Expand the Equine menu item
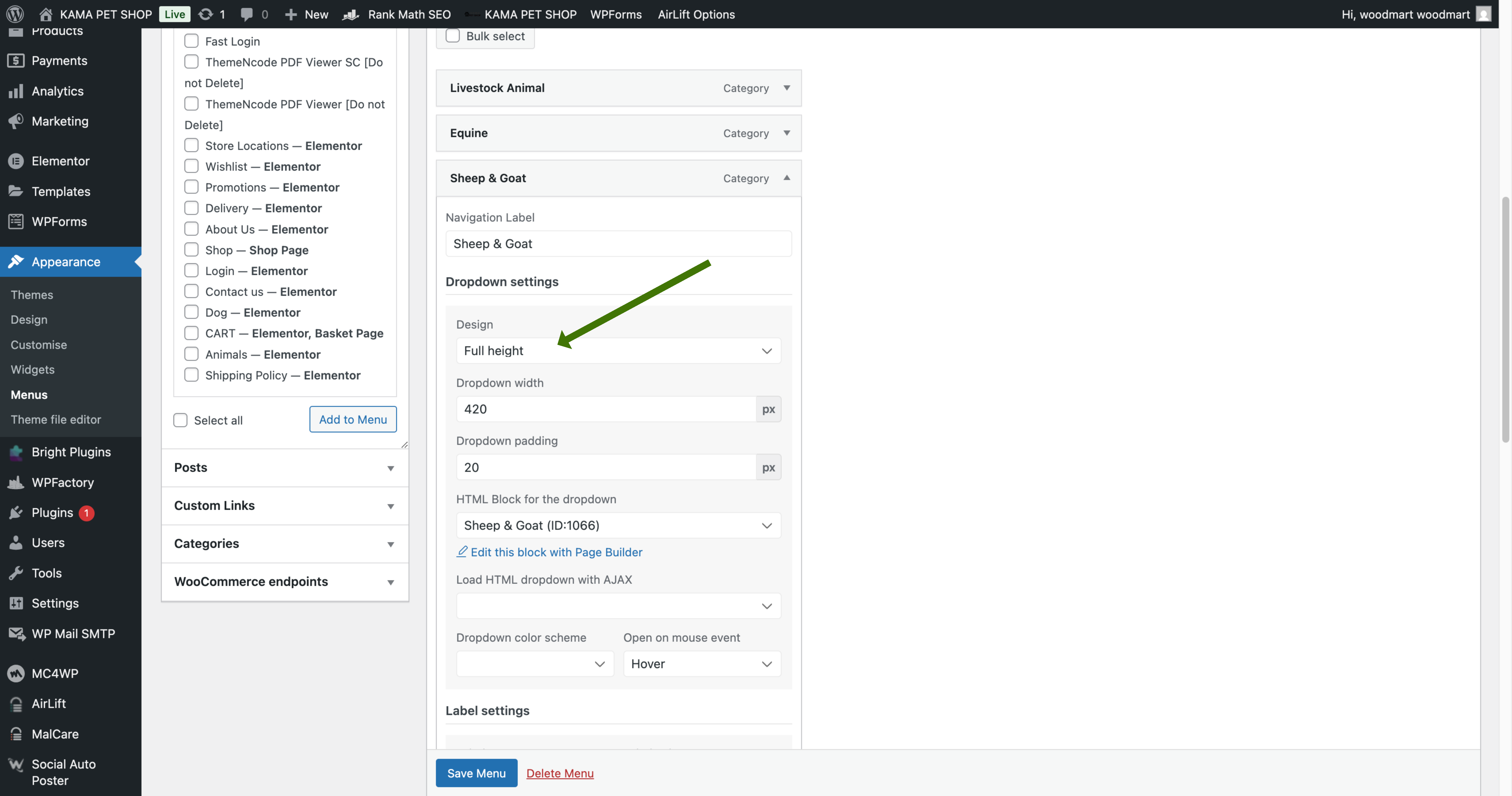Screen dimensions: 1512x796 (x=787, y=133)
